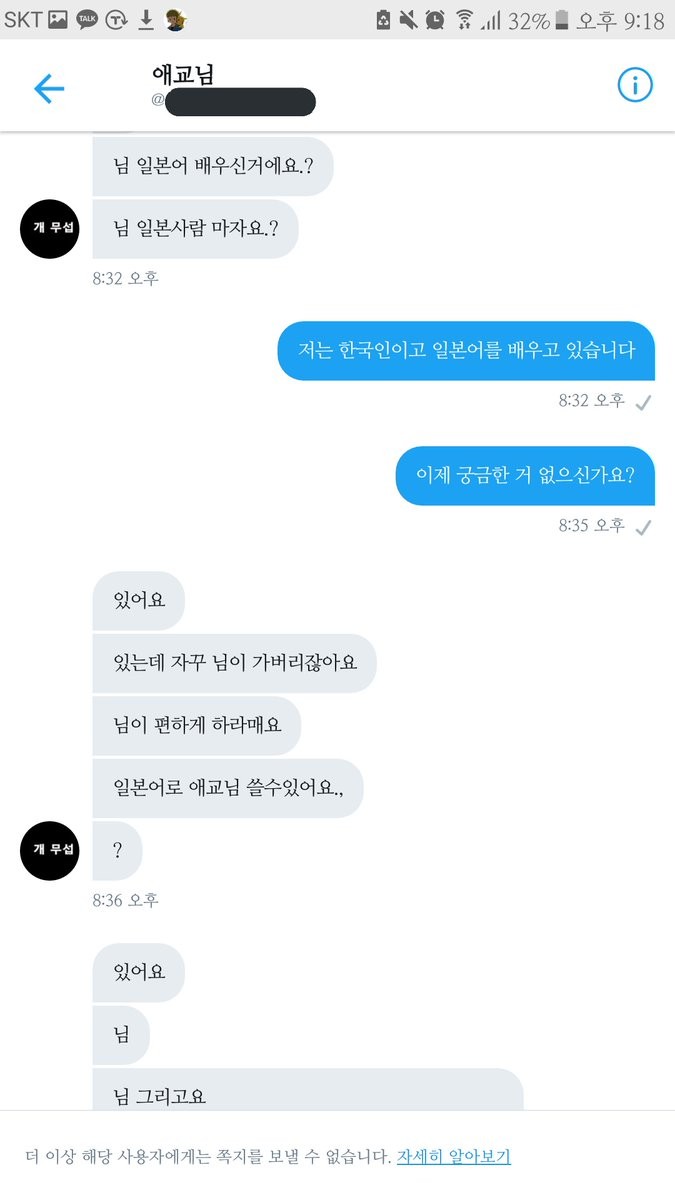The image size is (675, 1200).
Task: Tap the mute sound icon in status bar
Action: click(x=409, y=20)
